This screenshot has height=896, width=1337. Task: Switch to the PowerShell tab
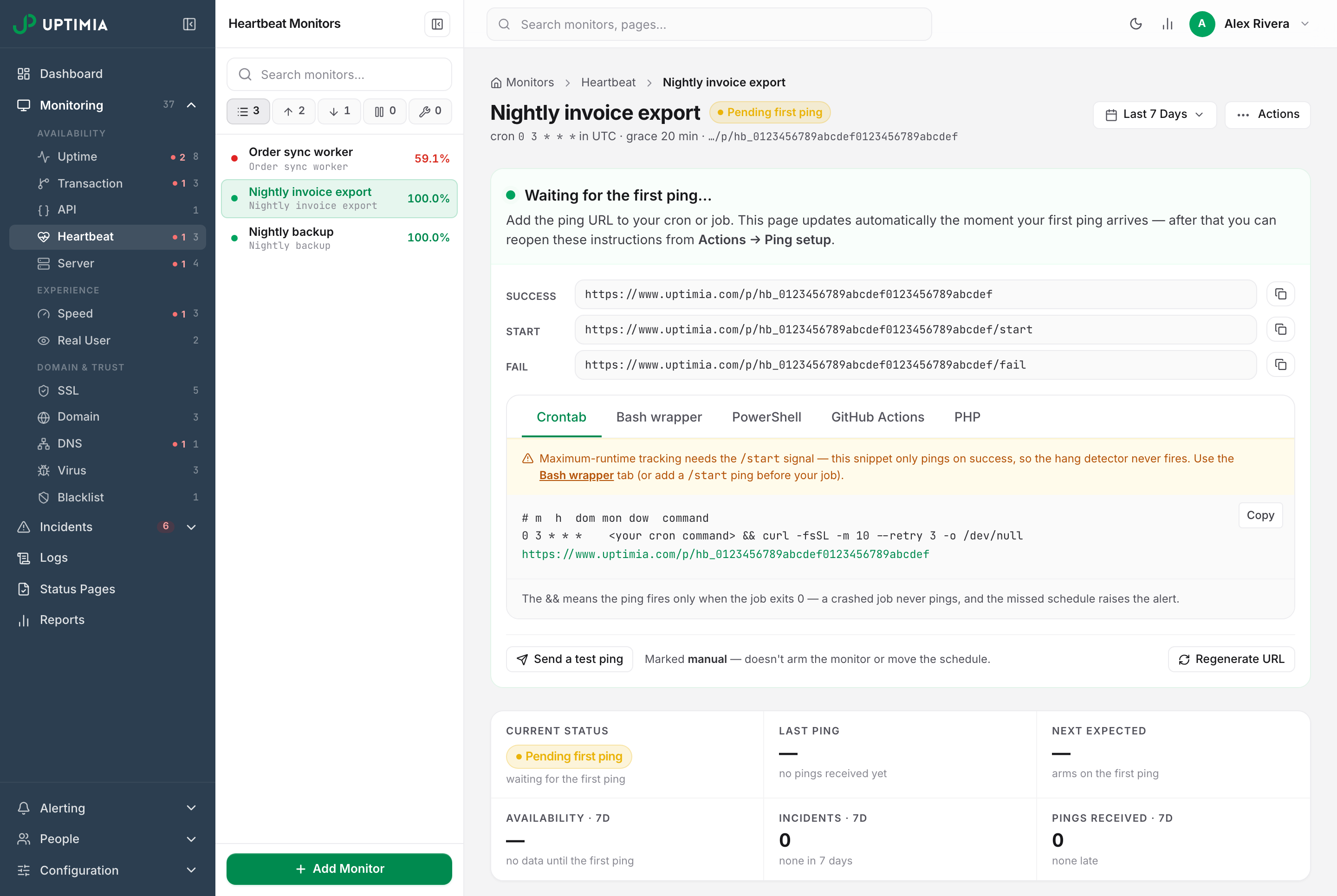(766, 417)
